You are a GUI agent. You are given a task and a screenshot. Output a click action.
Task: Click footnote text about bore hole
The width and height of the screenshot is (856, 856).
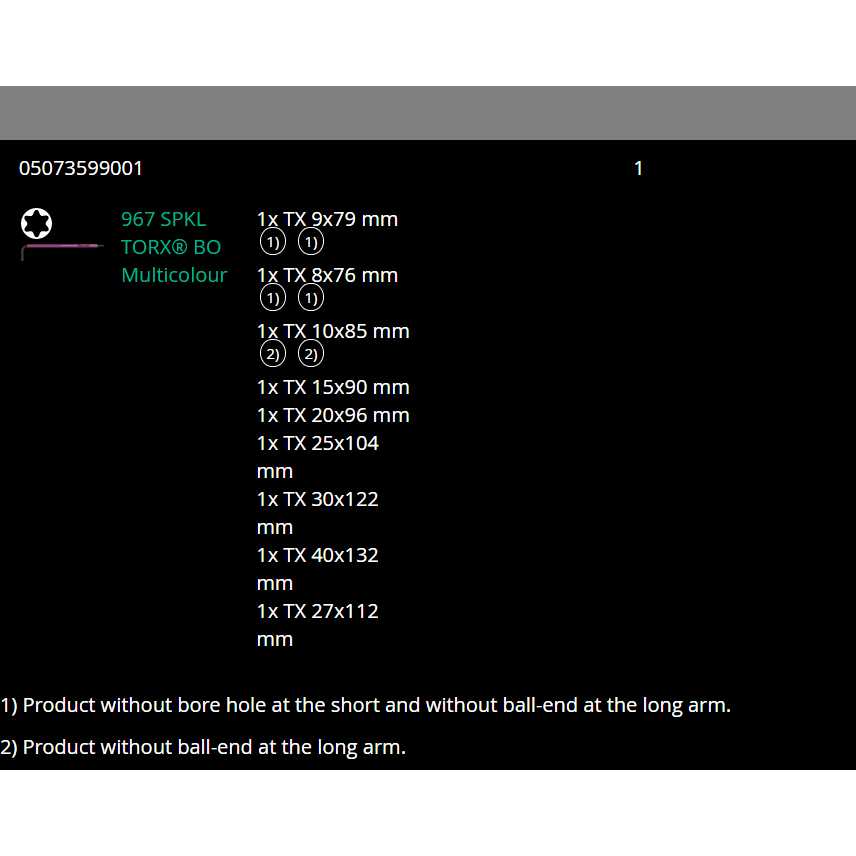(x=365, y=705)
